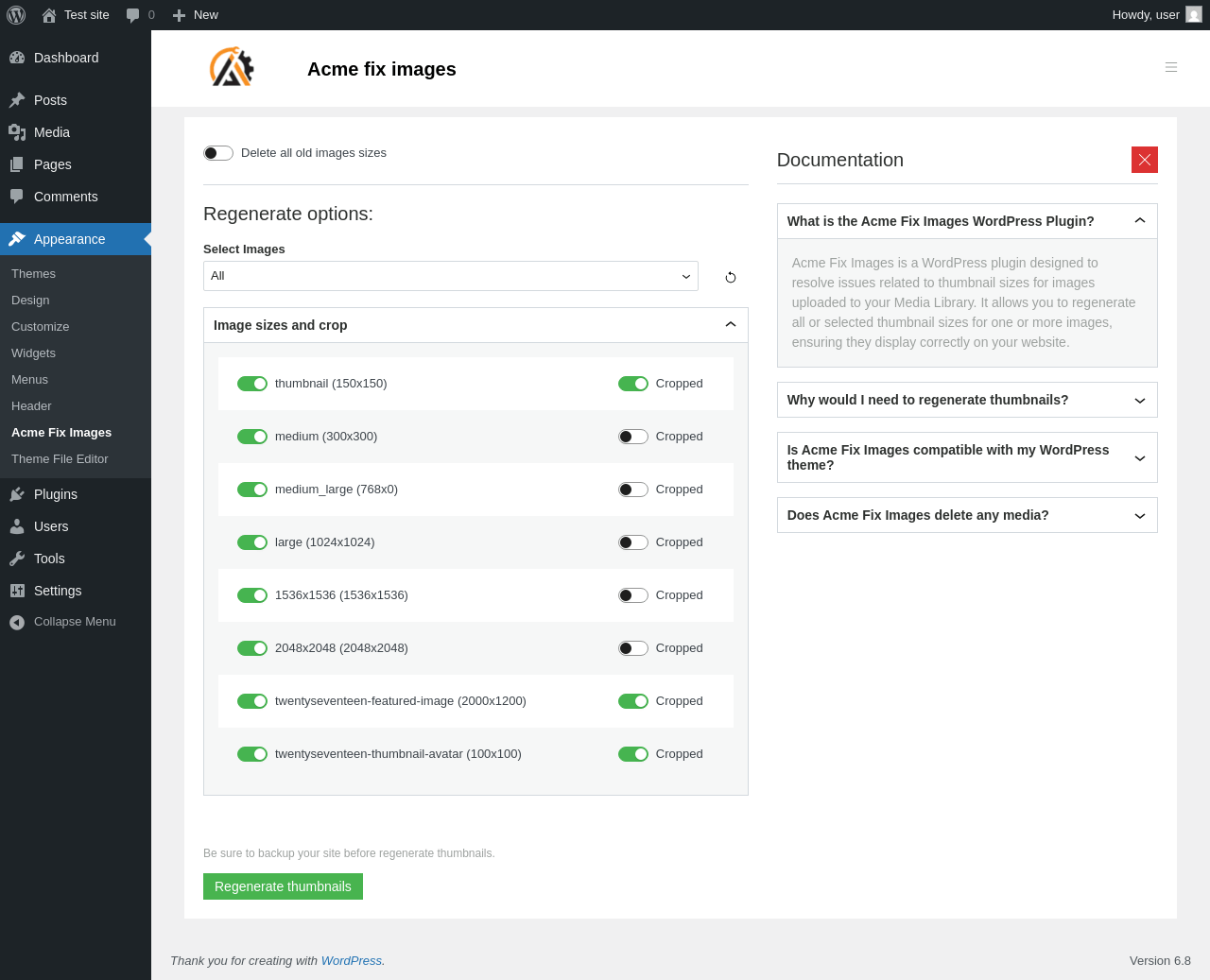Click the plus icon beside New
This screenshot has height=980, width=1210.
click(179, 15)
